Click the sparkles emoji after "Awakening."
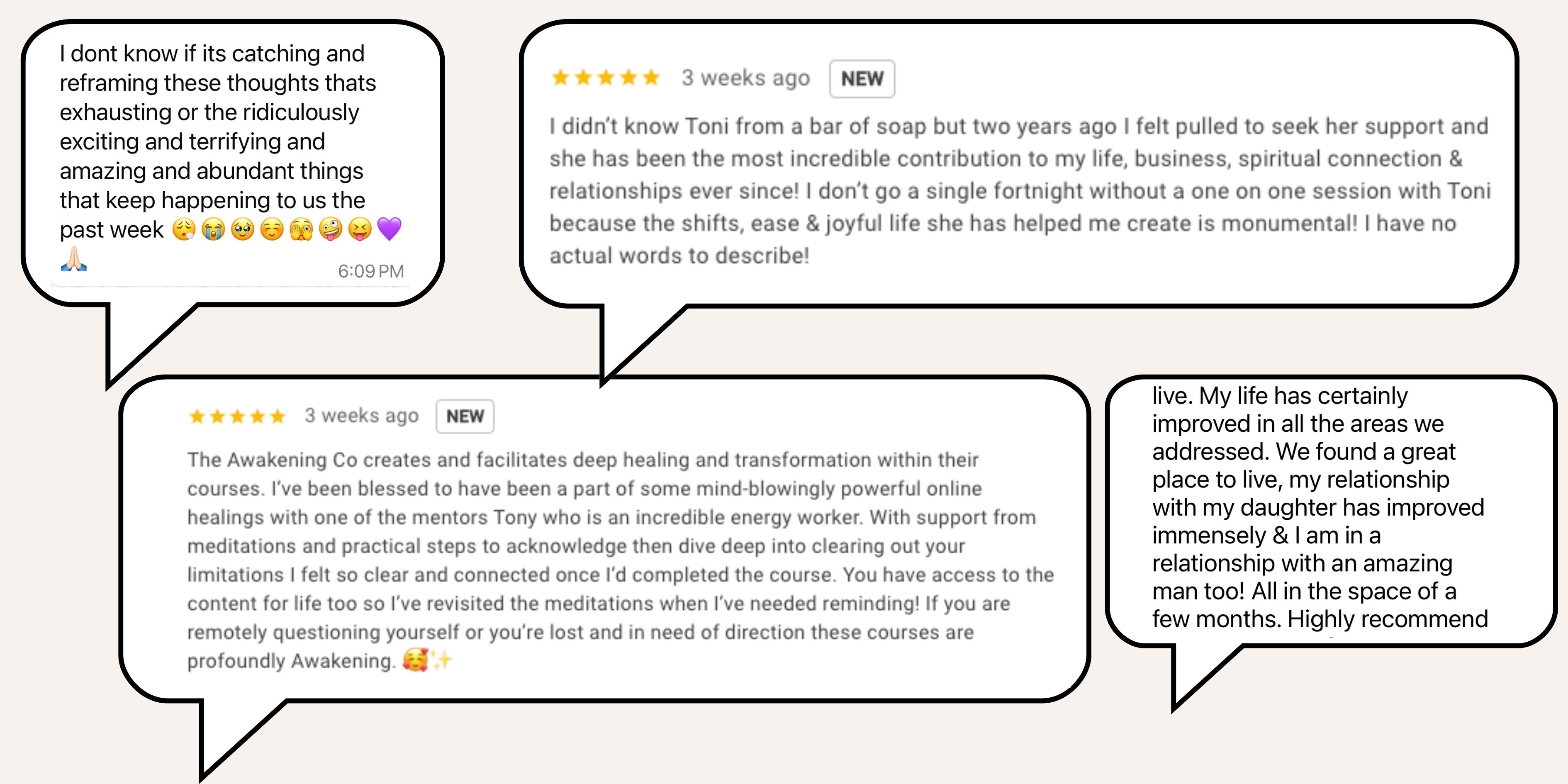 443,660
